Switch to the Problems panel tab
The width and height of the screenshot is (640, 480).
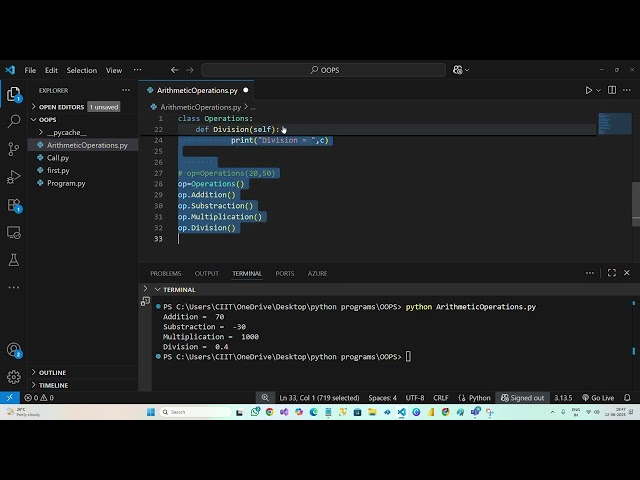[165, 273]
